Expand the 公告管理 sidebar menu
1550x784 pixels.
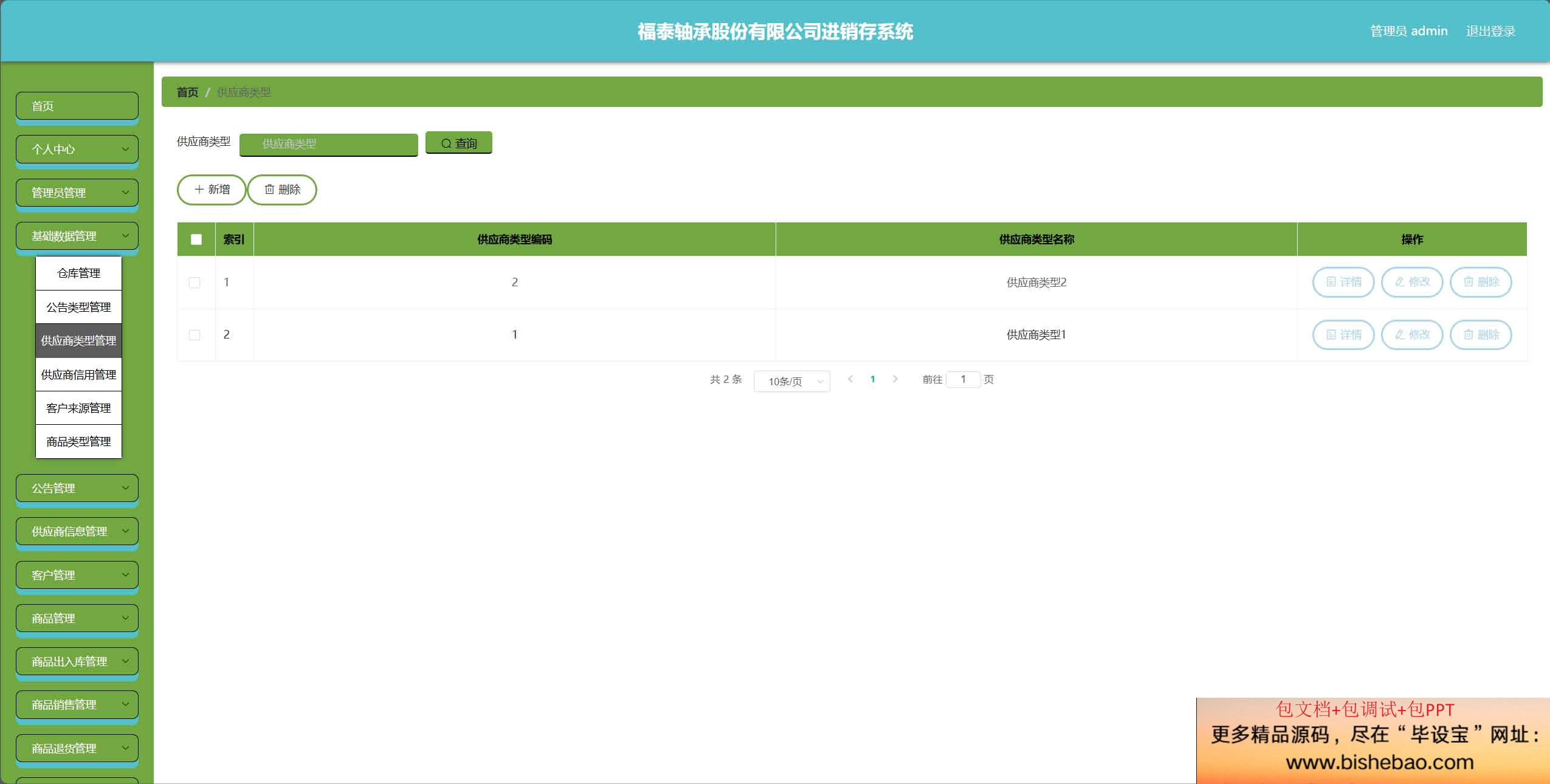click(77, 488)
